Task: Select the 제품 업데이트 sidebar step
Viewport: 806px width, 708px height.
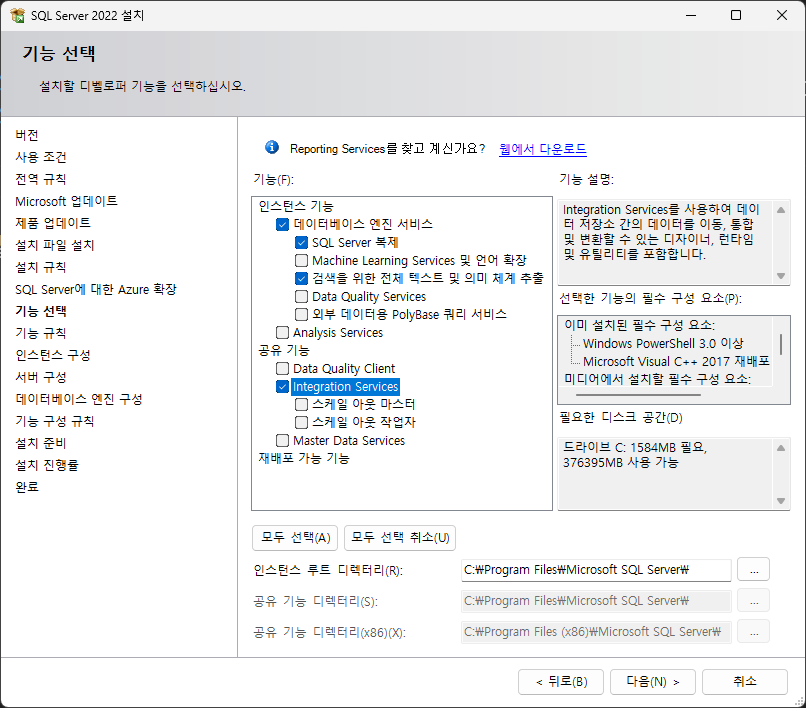Action: (53, 223)
